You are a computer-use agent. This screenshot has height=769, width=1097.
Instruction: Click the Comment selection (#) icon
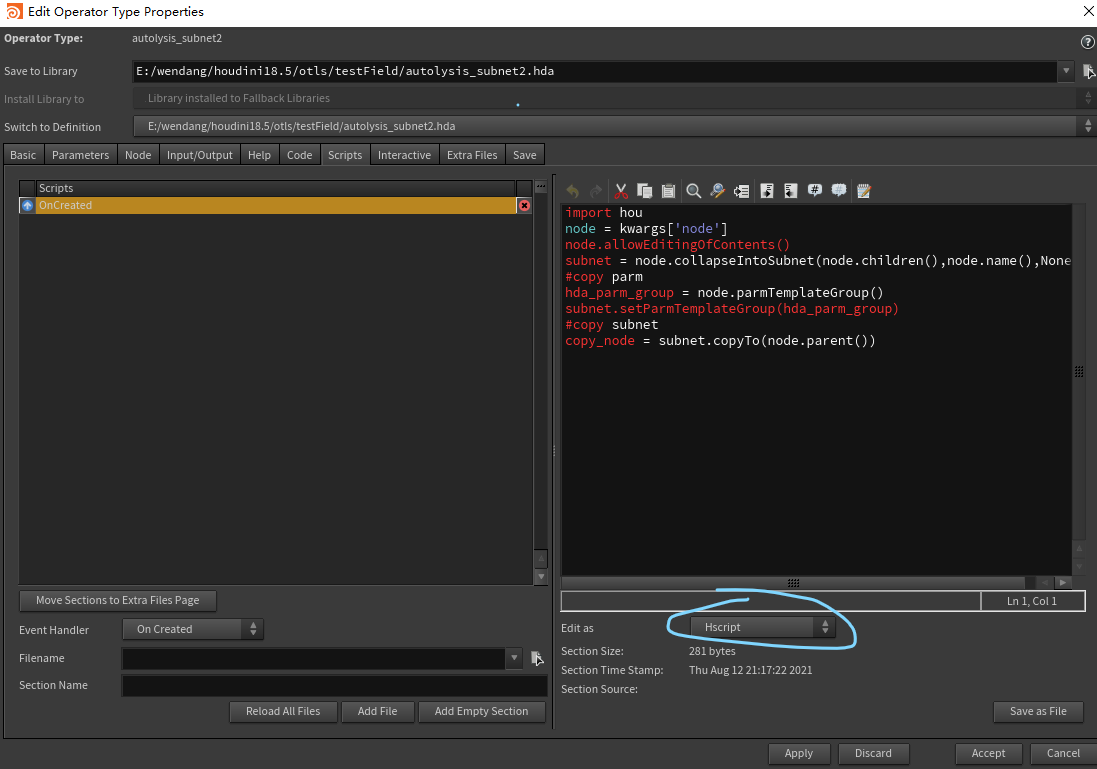click(x=815, y=191)
